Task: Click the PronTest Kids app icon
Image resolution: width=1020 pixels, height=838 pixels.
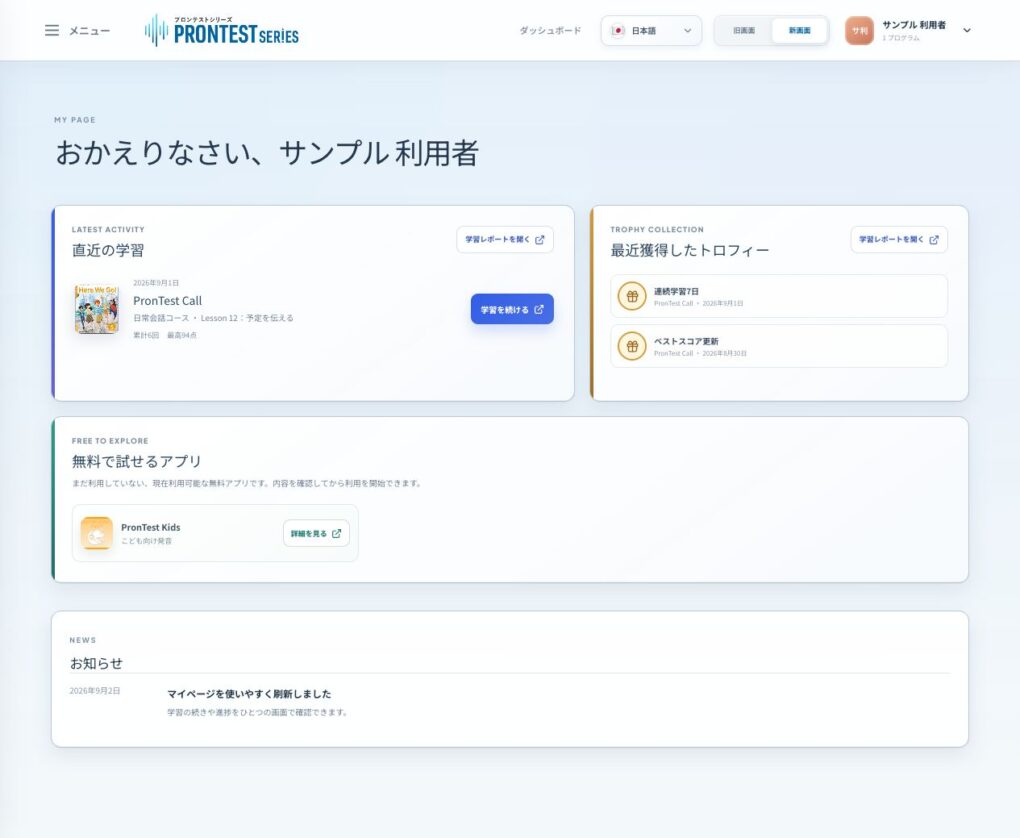Action: (x=96, y=534)
